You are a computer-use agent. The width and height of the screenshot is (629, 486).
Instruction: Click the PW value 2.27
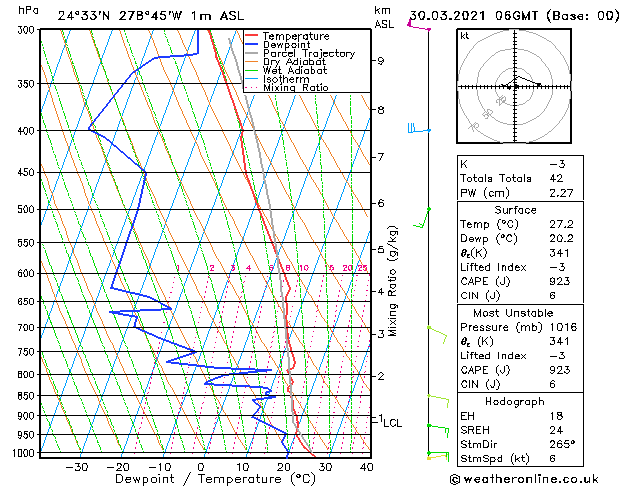[561, 193]
